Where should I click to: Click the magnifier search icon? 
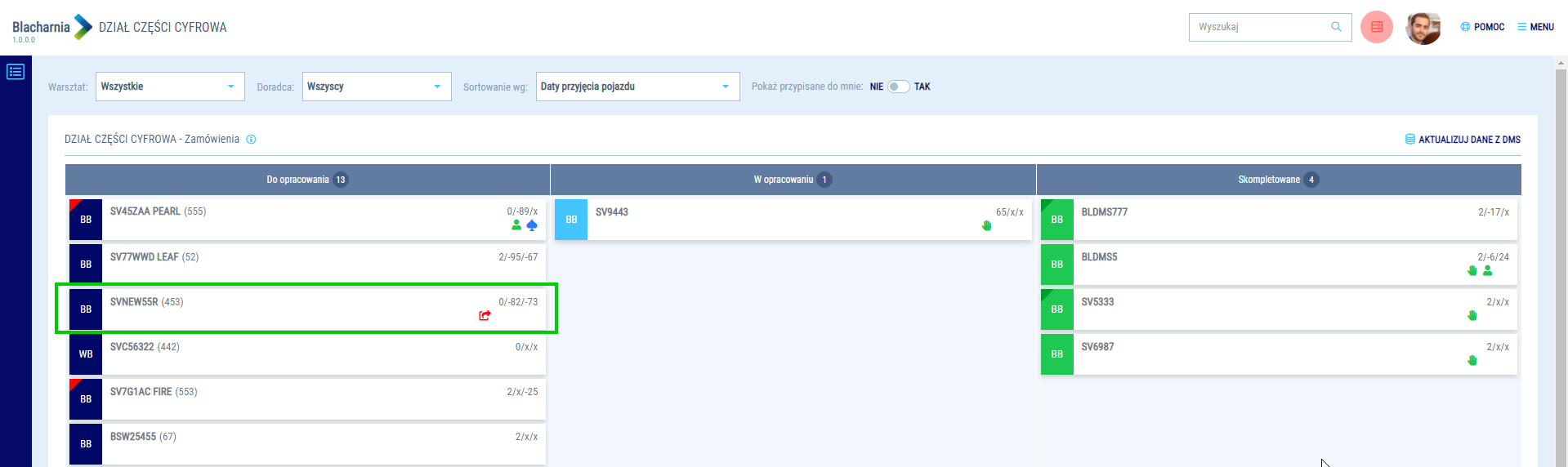click(x=1336, y=27)
